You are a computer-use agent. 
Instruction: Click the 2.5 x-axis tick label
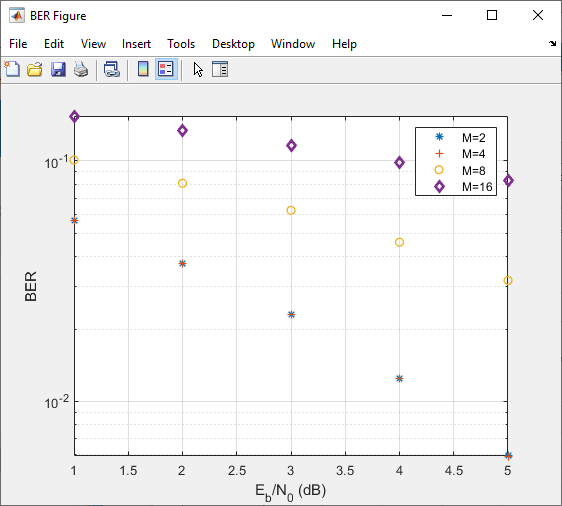(237, 471)
